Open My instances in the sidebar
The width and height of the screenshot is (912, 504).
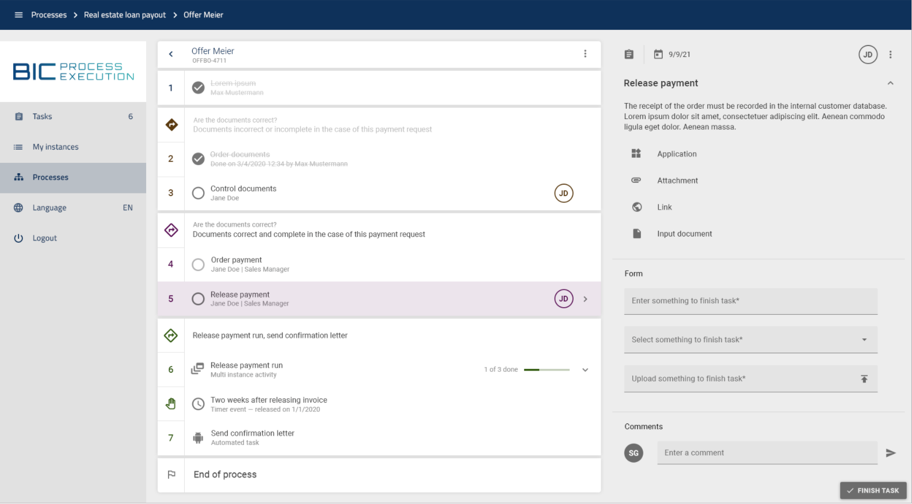point(55,147)
